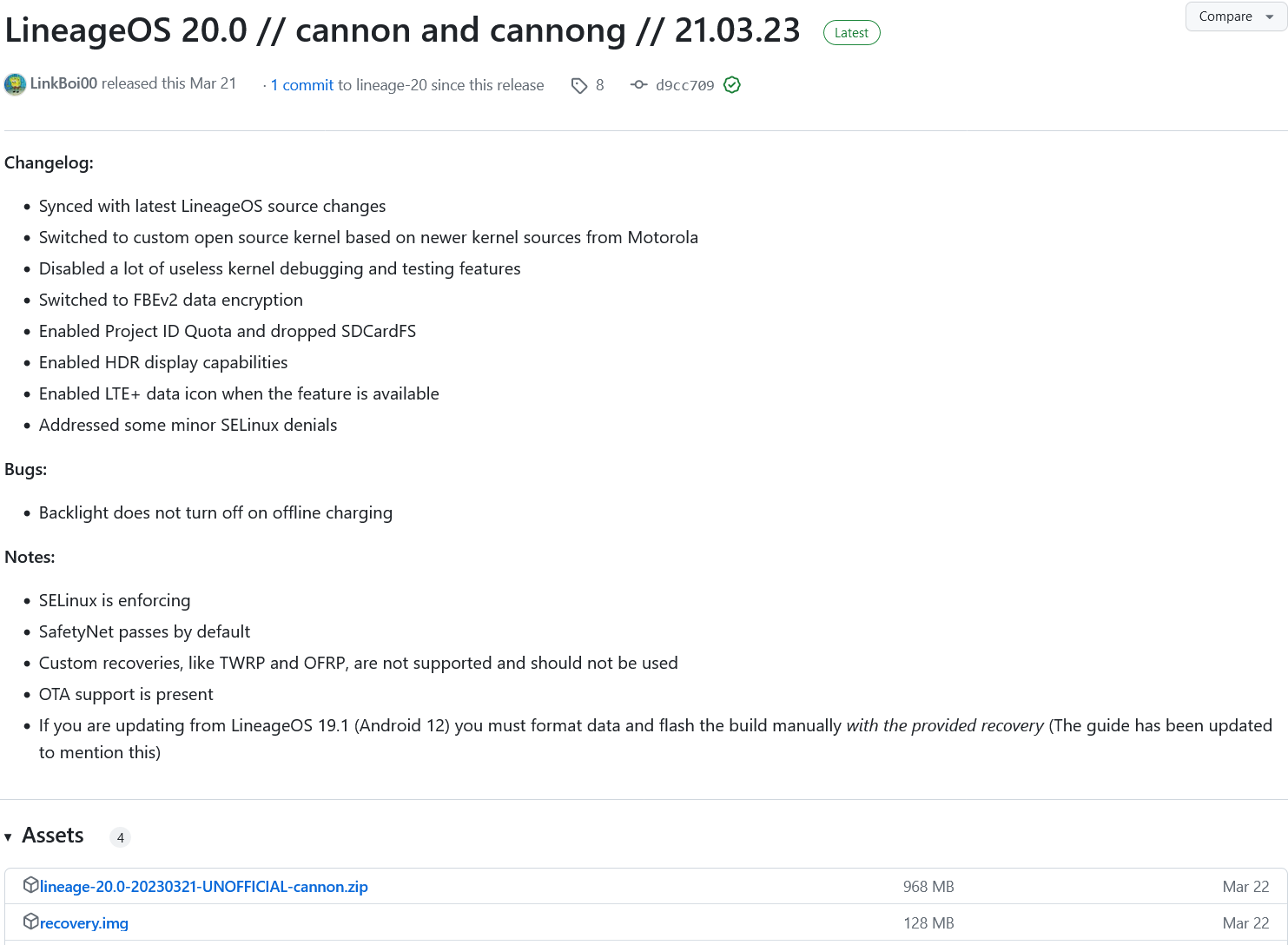1288x945 pixels.
Task: Click the green verified checkmark icon
Action: coord(732,84)
